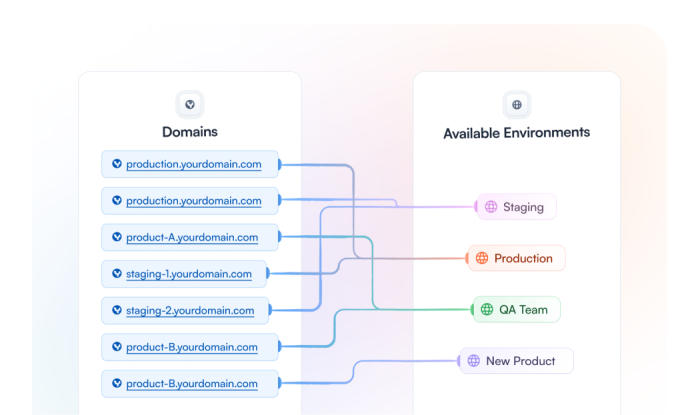This screenshot has height=415, width=700.
Task: Click the Available Environments heading
Action: [x=517, y=133]
